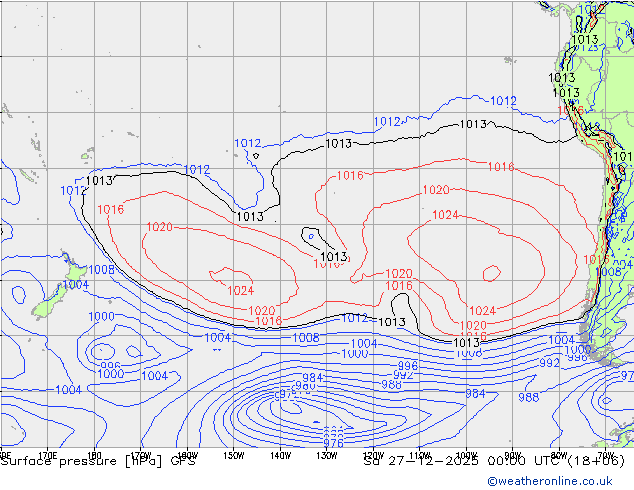Screen dimensions: 634x490
Task: Click the 1020 label left of the western 1024 cell
Action: coord(159,227)
